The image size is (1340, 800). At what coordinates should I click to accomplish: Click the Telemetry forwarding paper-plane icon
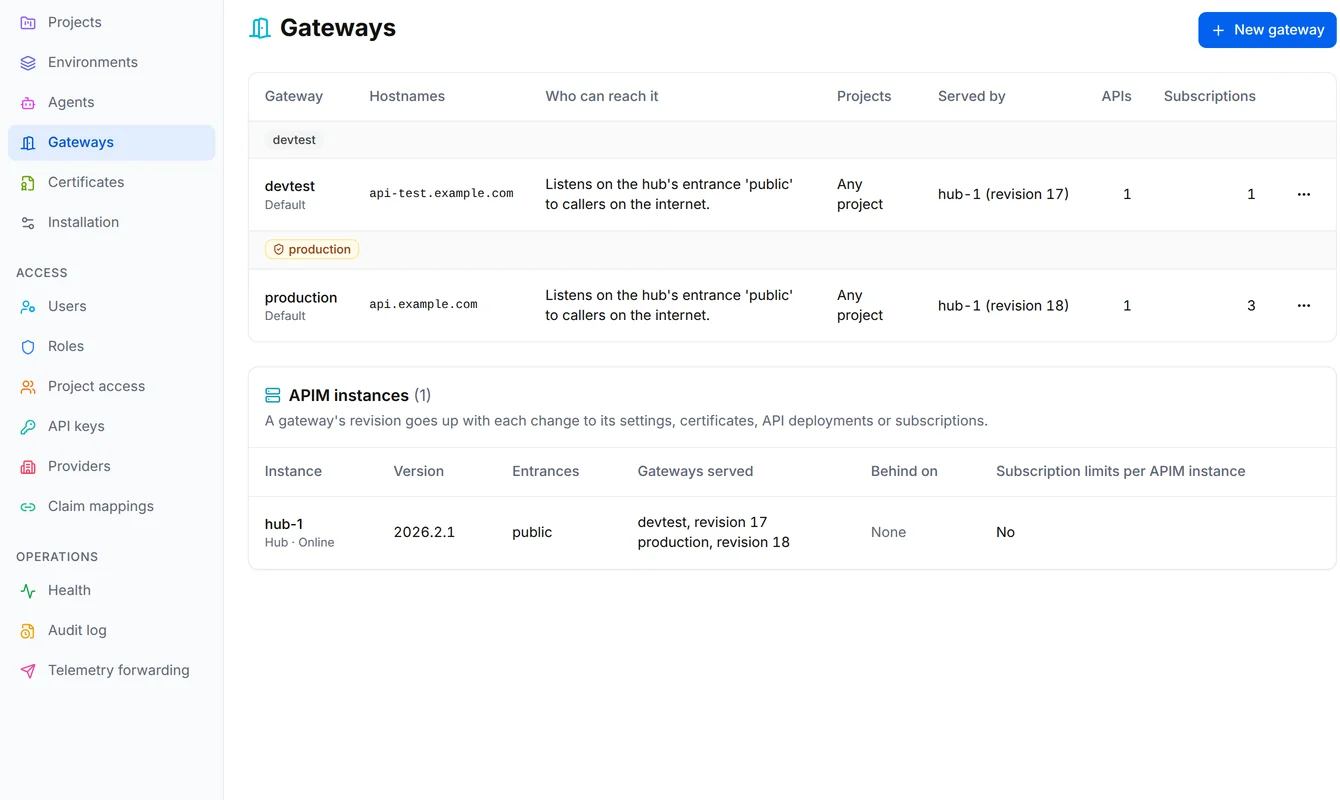28,670
